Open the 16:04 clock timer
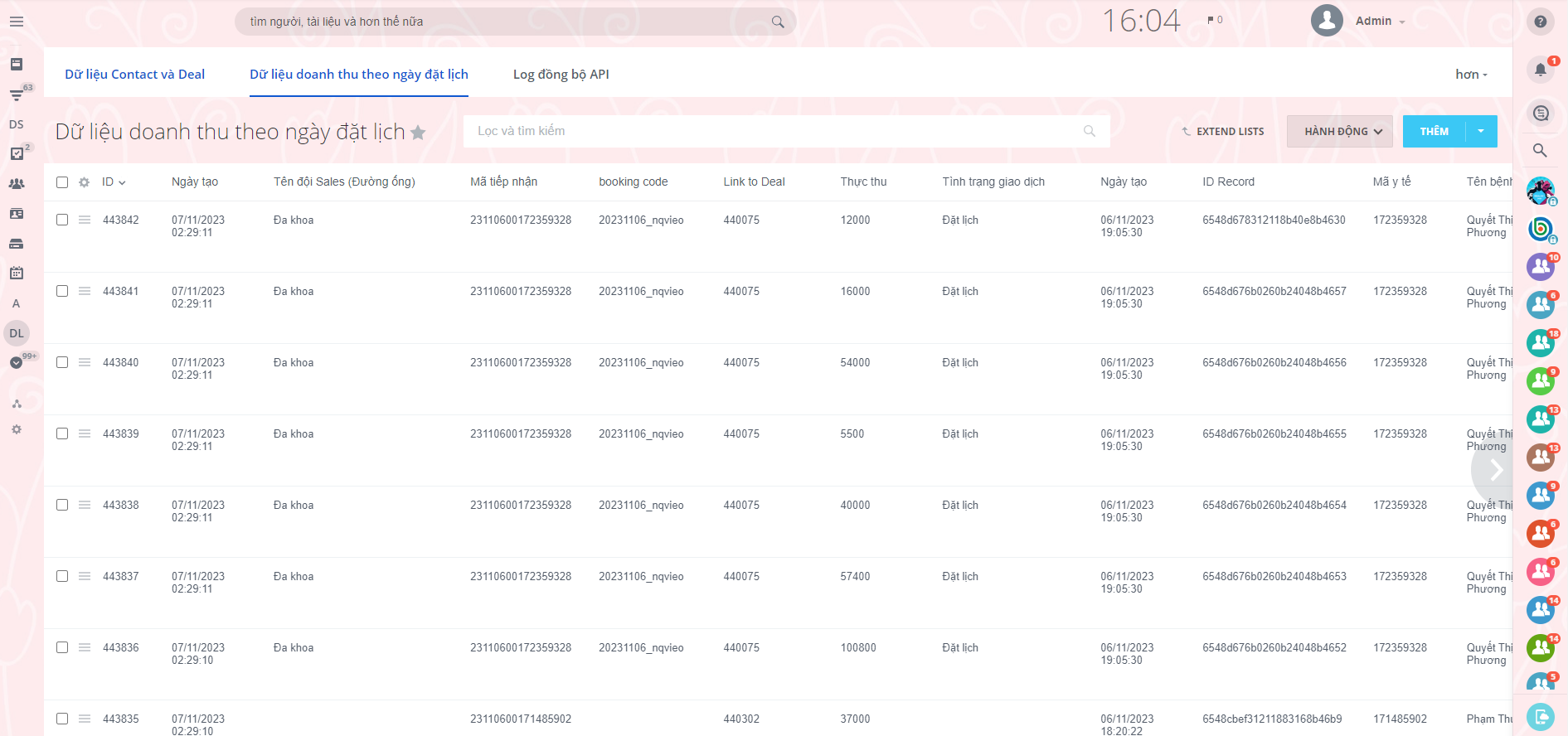 pos(1141,21)
